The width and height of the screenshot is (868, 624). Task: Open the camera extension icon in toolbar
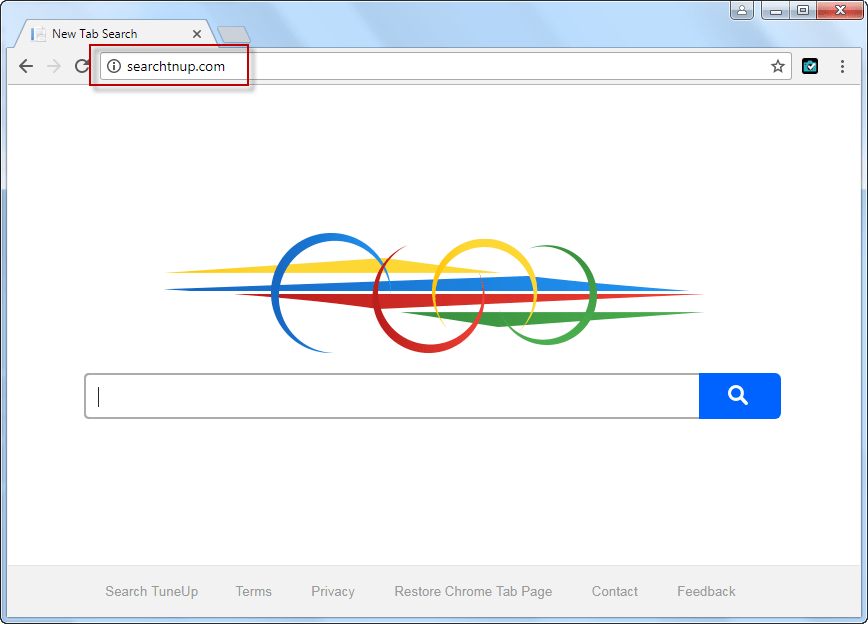810,66
